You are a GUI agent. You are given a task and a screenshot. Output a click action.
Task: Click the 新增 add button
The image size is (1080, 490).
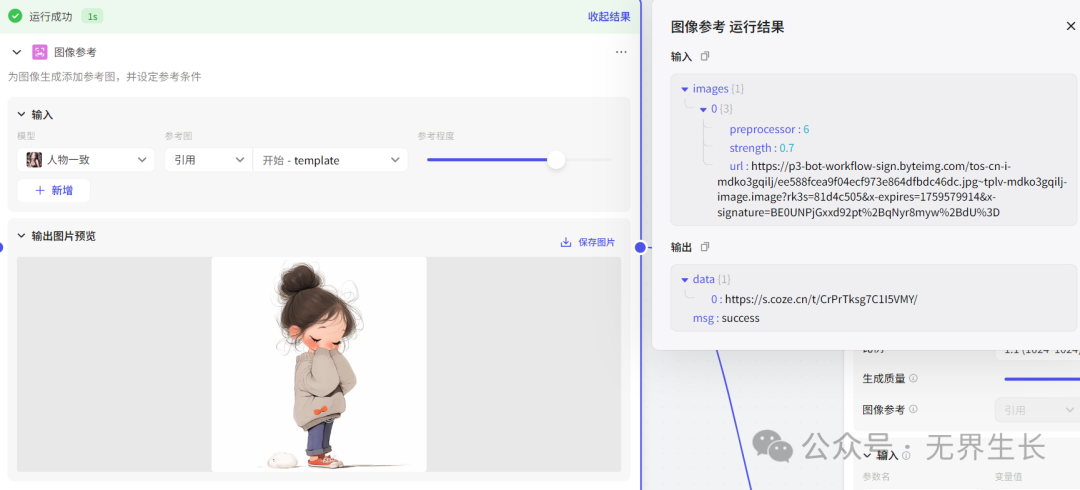(x=54, y=191)
